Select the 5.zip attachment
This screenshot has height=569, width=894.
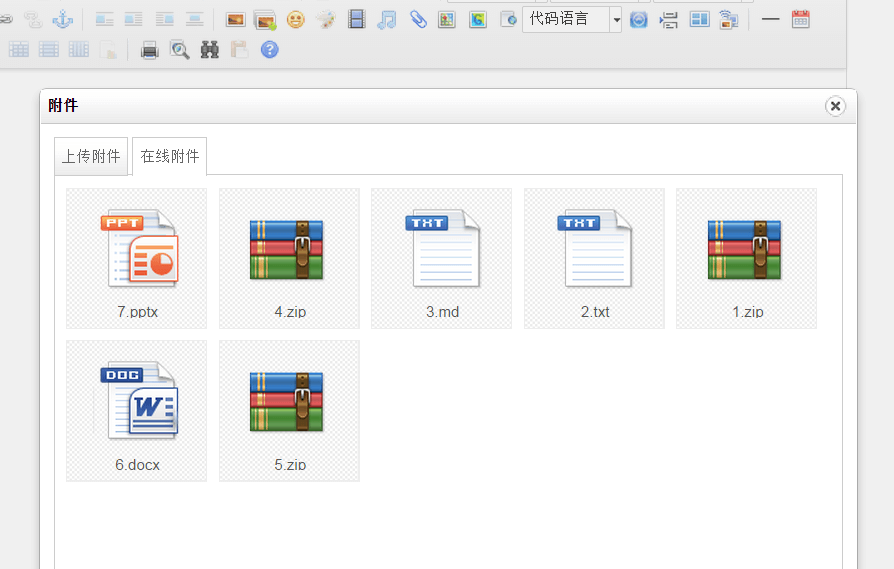[290, 411]
